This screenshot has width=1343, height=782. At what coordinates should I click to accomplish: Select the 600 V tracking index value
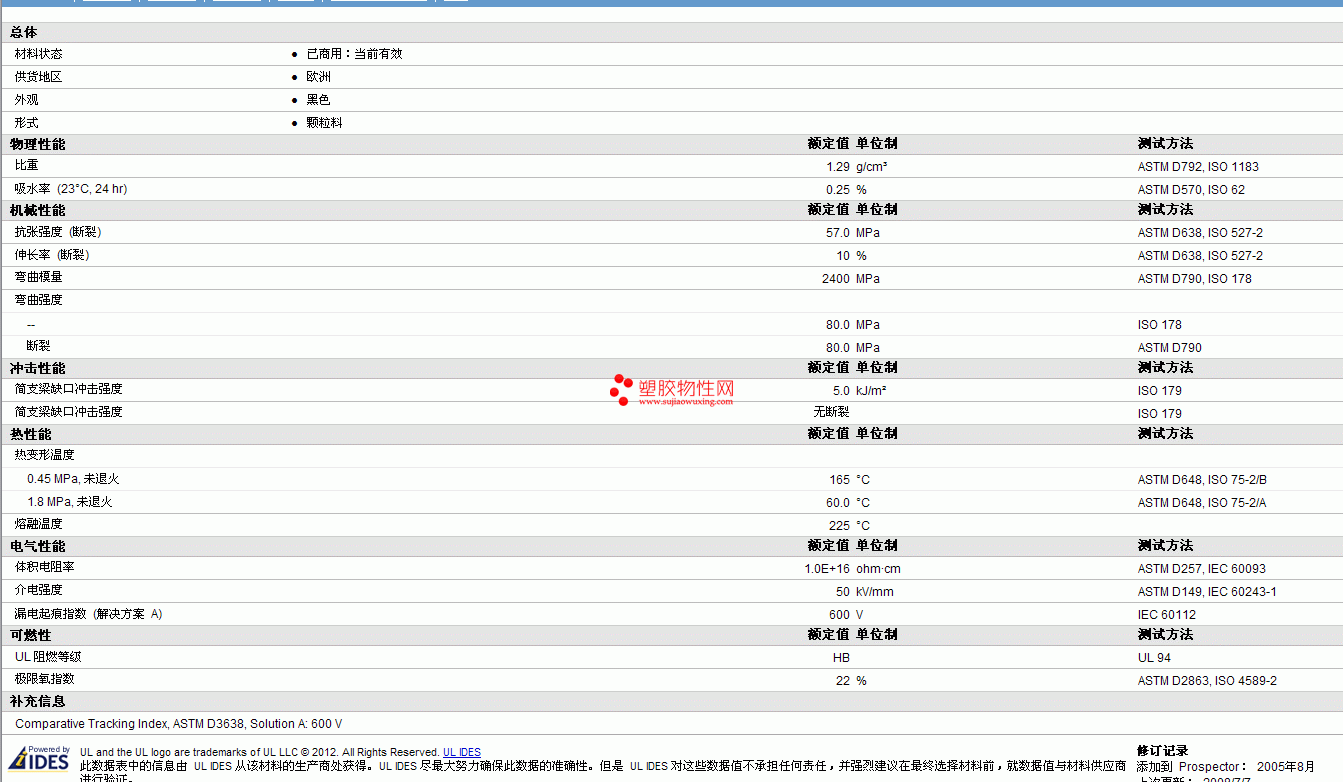(x=846, y=615)
